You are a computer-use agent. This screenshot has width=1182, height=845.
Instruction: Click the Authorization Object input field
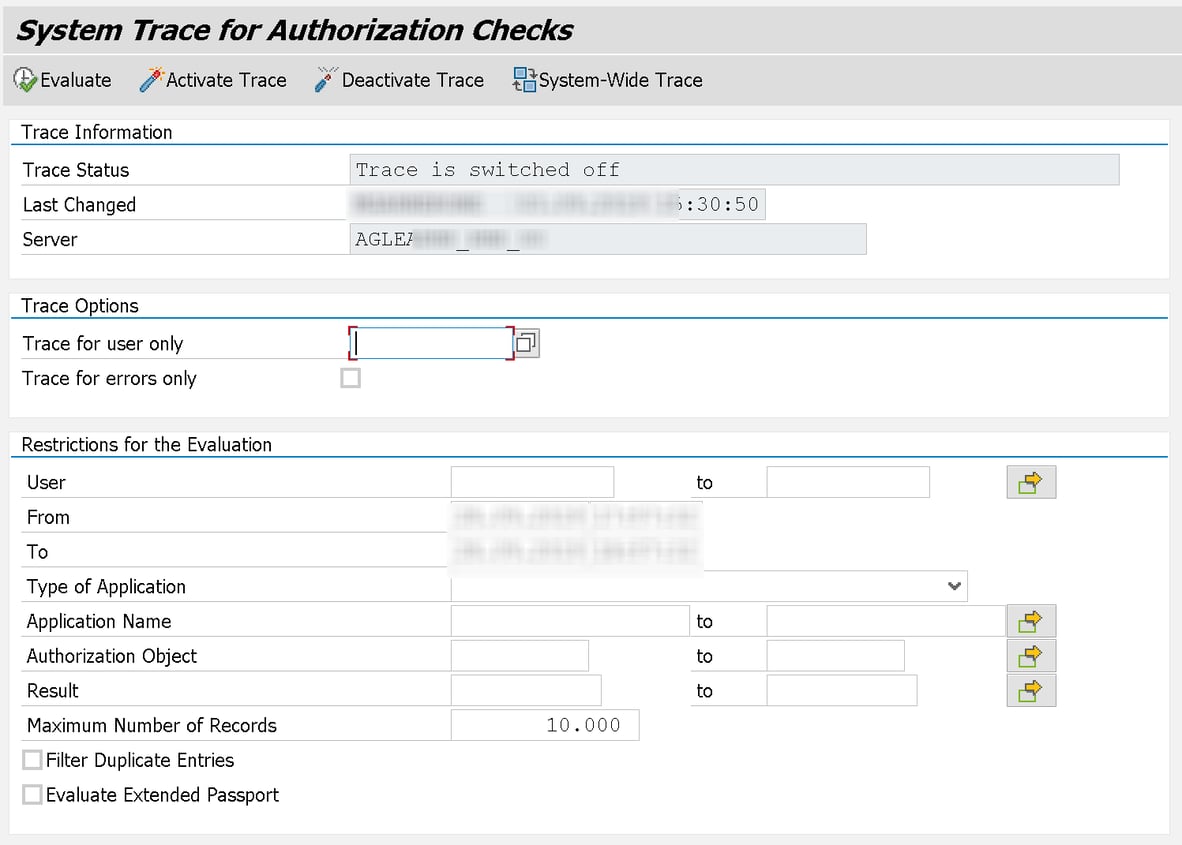(x=519, y=655)
